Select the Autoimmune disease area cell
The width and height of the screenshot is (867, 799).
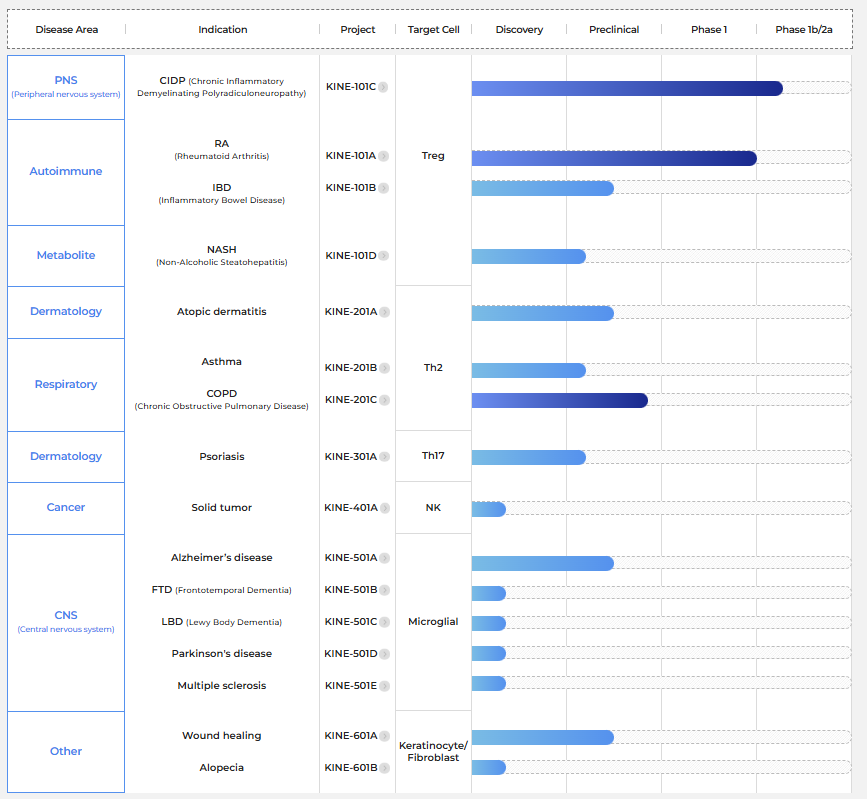[66, 172]
